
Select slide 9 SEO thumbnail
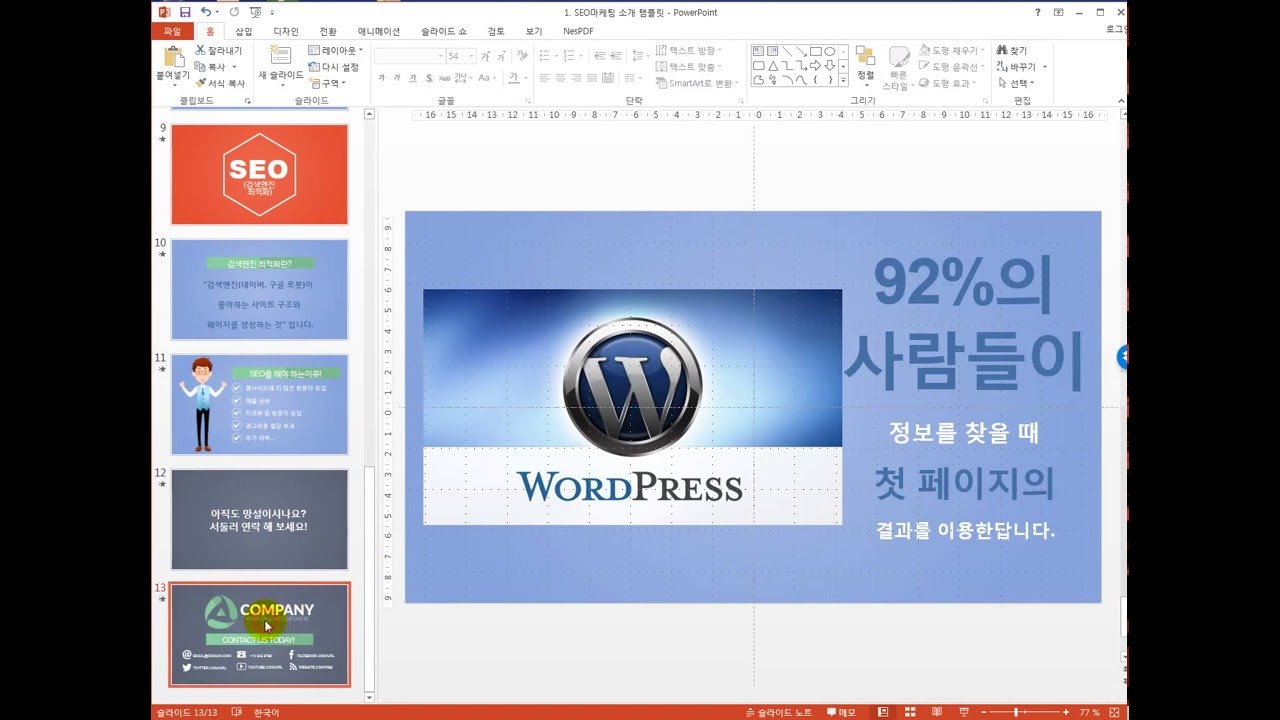tap(259, 174)
